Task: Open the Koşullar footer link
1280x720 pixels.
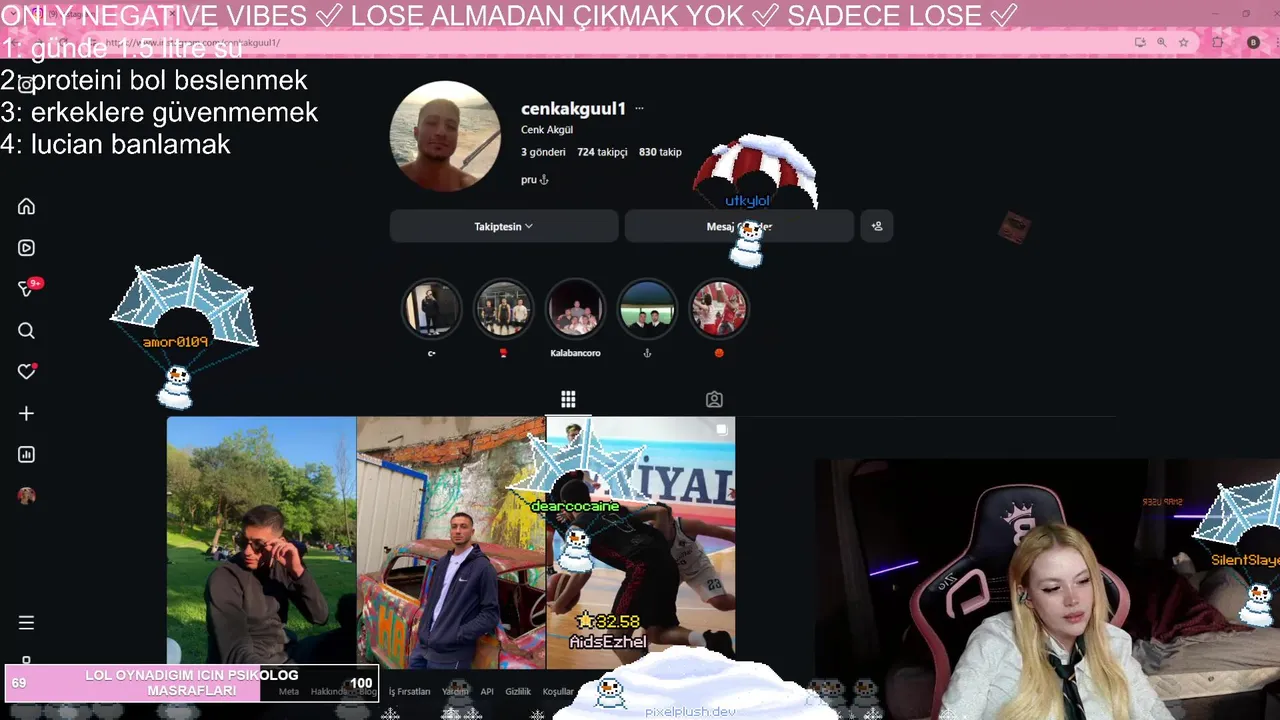Action: click(x=558, y=691)
